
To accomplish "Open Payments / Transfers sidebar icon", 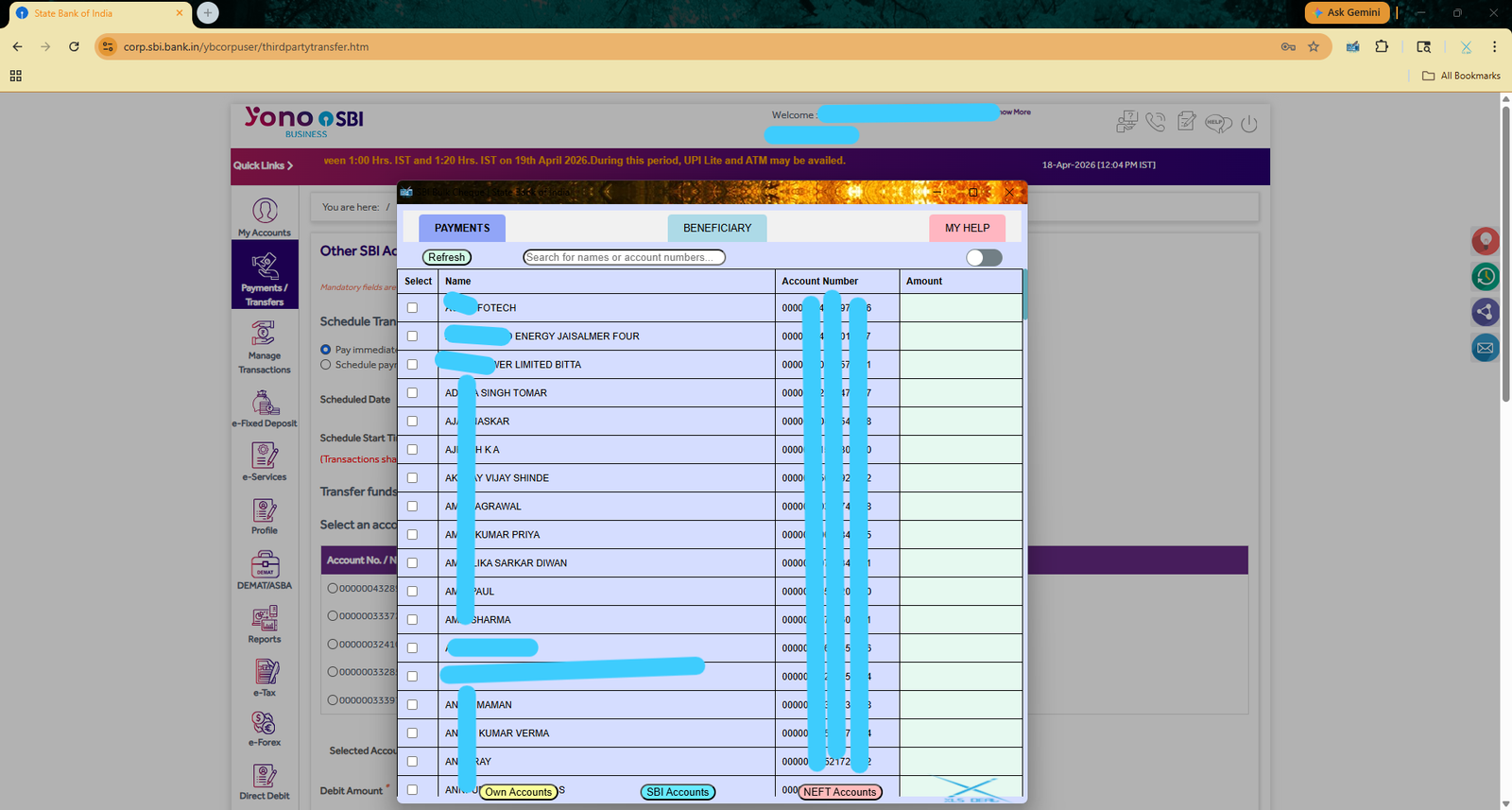I will point(265,274).
